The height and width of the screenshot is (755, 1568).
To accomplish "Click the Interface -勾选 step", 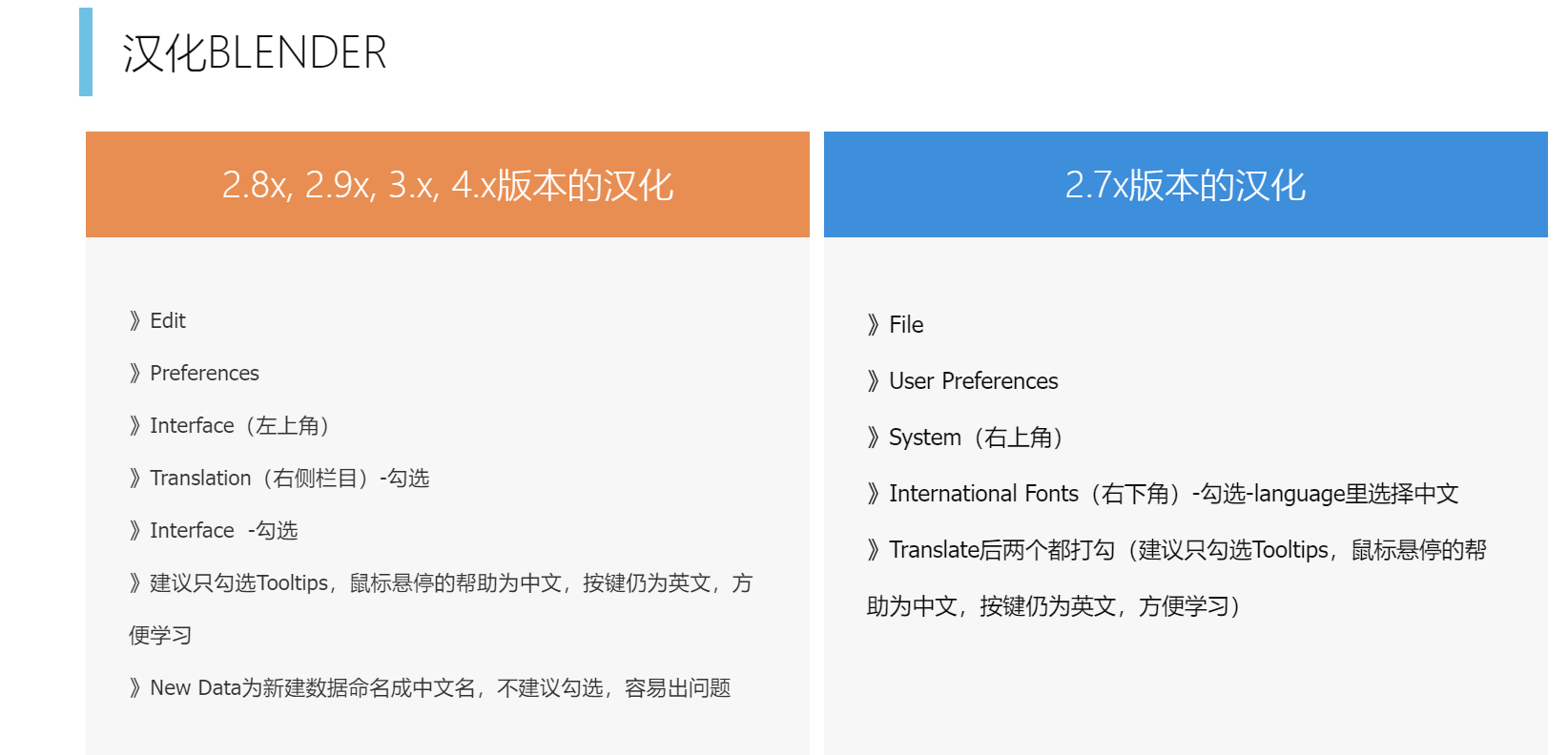I will 214,530.
